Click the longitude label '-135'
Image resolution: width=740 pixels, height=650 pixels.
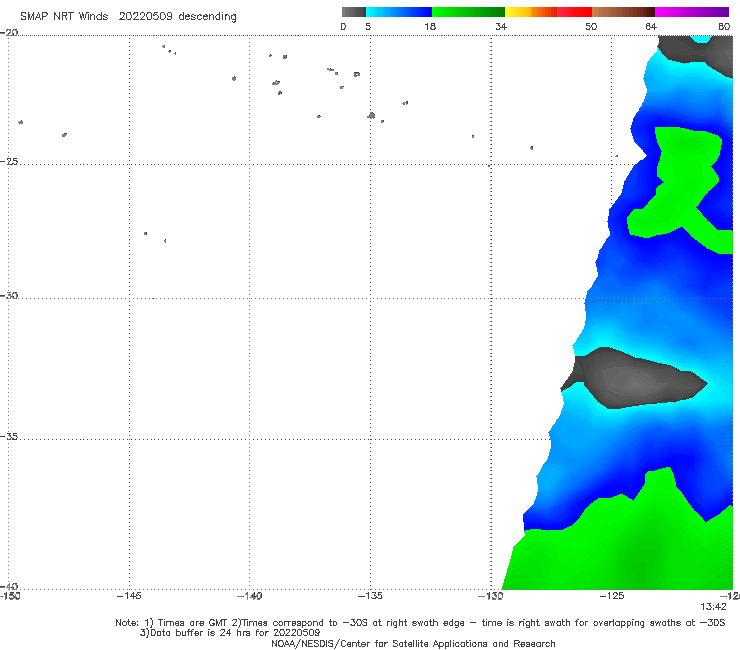point(370,596)
